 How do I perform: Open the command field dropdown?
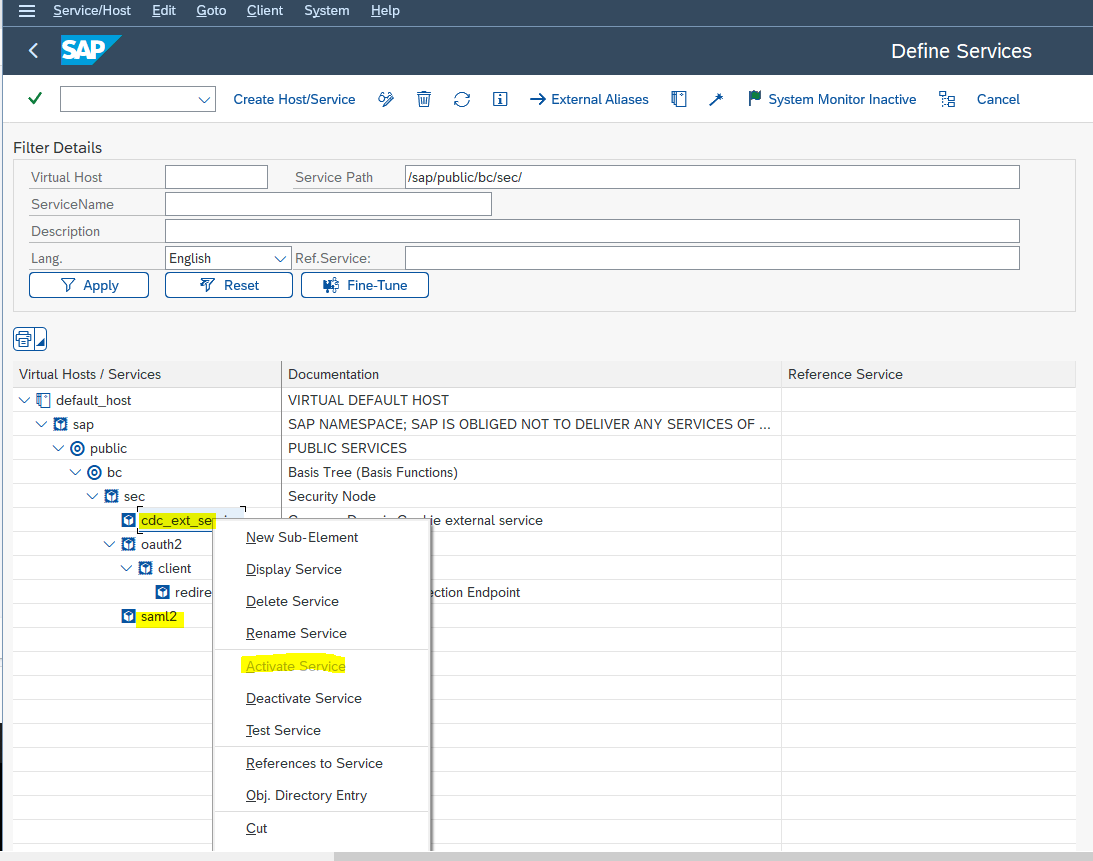click(204, 100)
